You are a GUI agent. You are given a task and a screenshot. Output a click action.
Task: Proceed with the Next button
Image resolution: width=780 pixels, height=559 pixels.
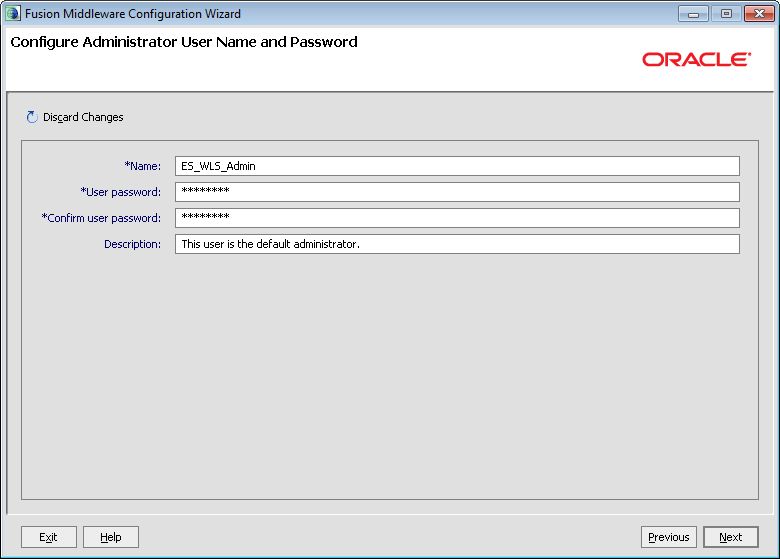731,537
